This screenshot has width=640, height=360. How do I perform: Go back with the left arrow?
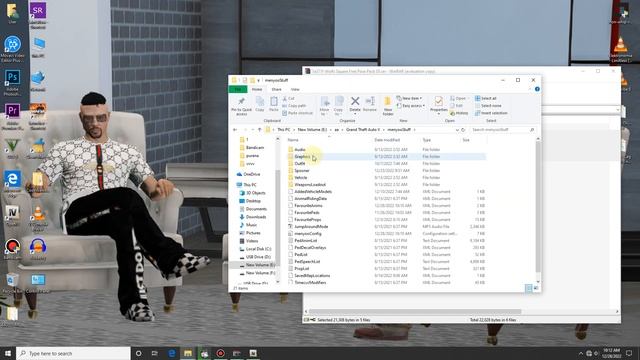point(235,130)
